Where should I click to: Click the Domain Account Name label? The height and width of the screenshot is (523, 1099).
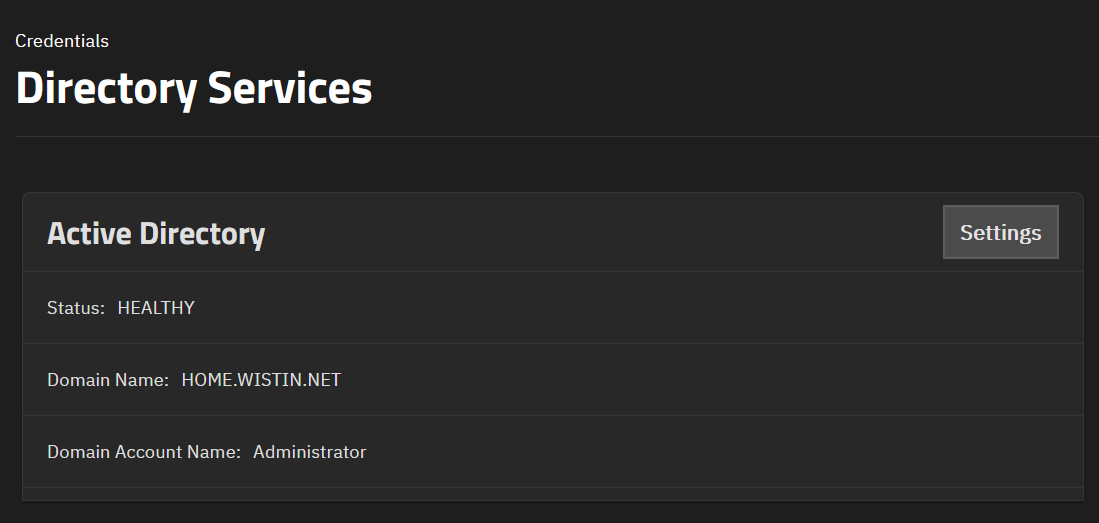[x=144, y=452]
